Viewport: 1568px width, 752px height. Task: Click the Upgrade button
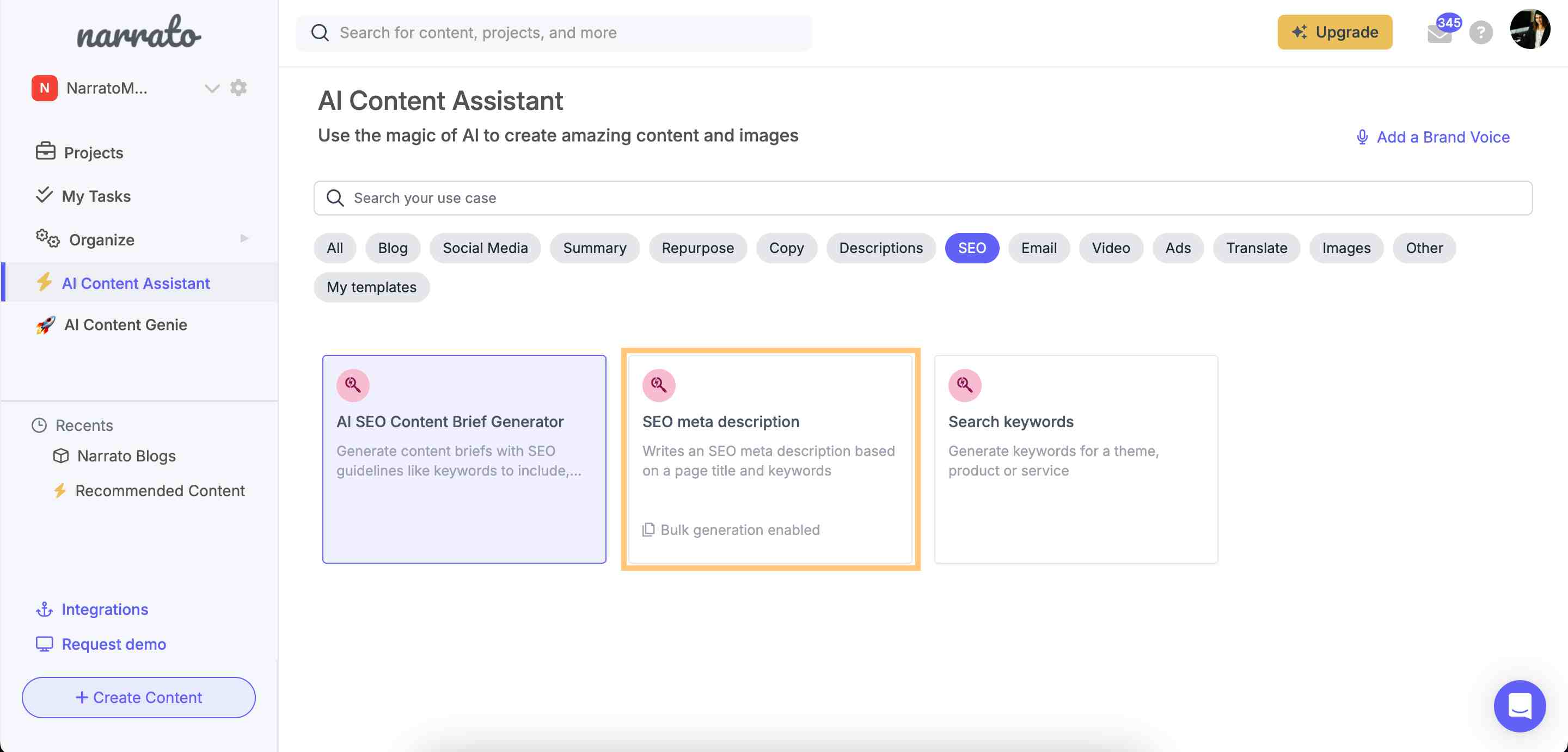(x=1335, y=32)
